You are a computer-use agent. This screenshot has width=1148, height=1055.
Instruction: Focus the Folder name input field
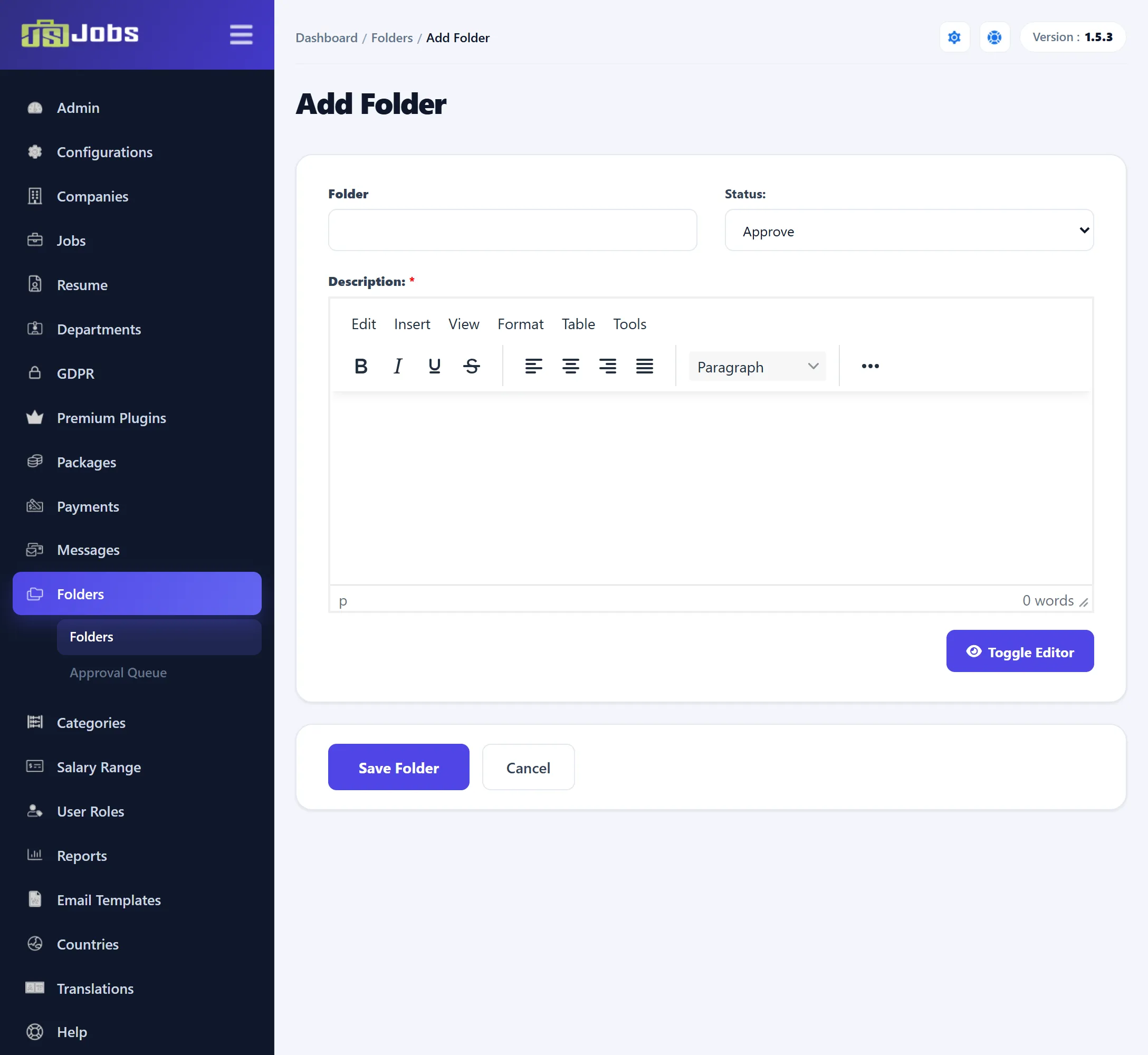(x=512, y=230)
